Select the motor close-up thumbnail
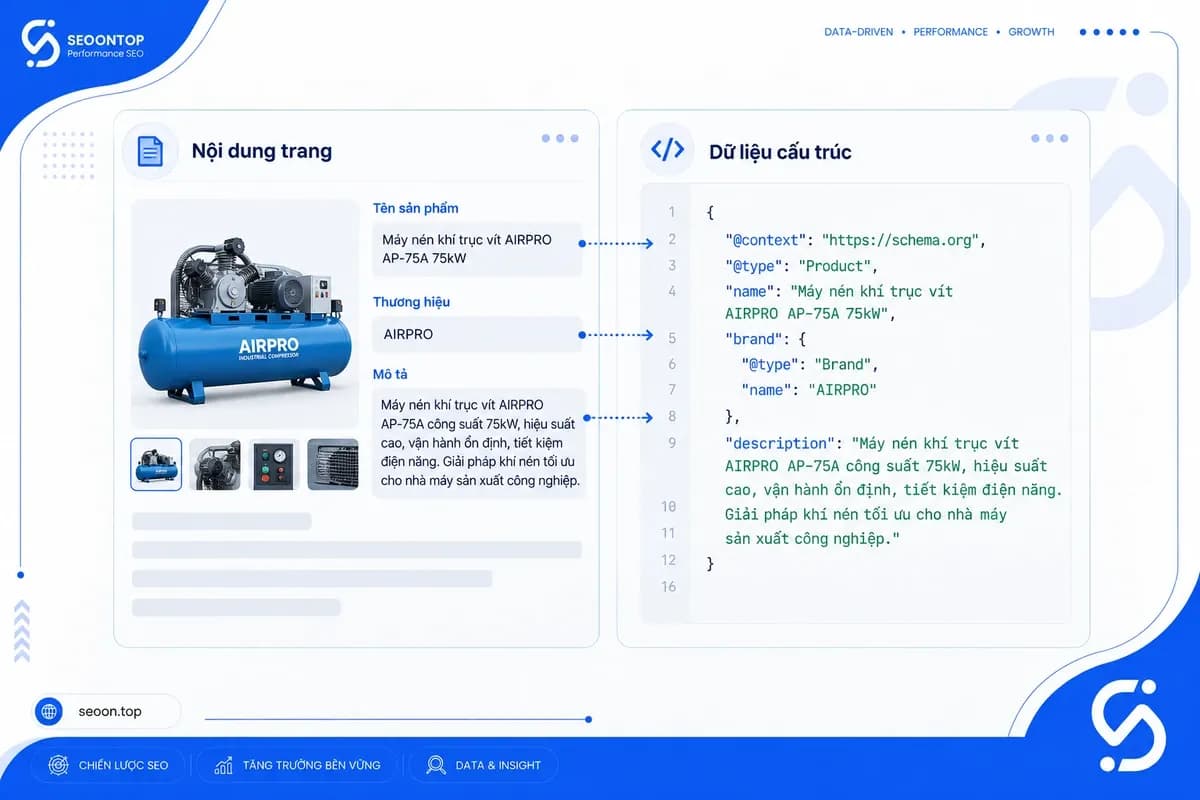Viewport: 1200px width, 800px height. point(215,464)
